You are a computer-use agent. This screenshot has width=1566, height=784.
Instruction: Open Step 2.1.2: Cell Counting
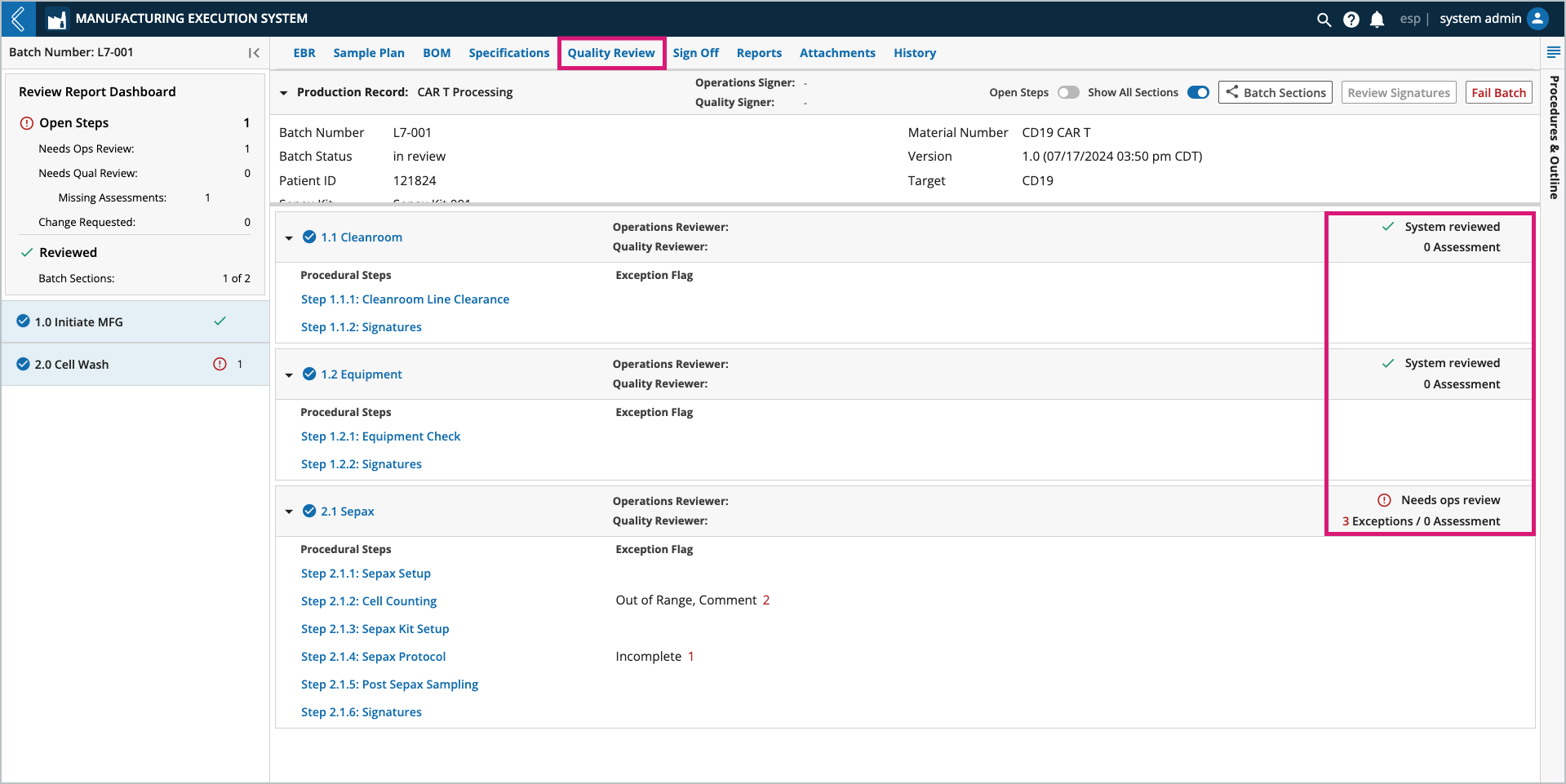click(369, 601)
